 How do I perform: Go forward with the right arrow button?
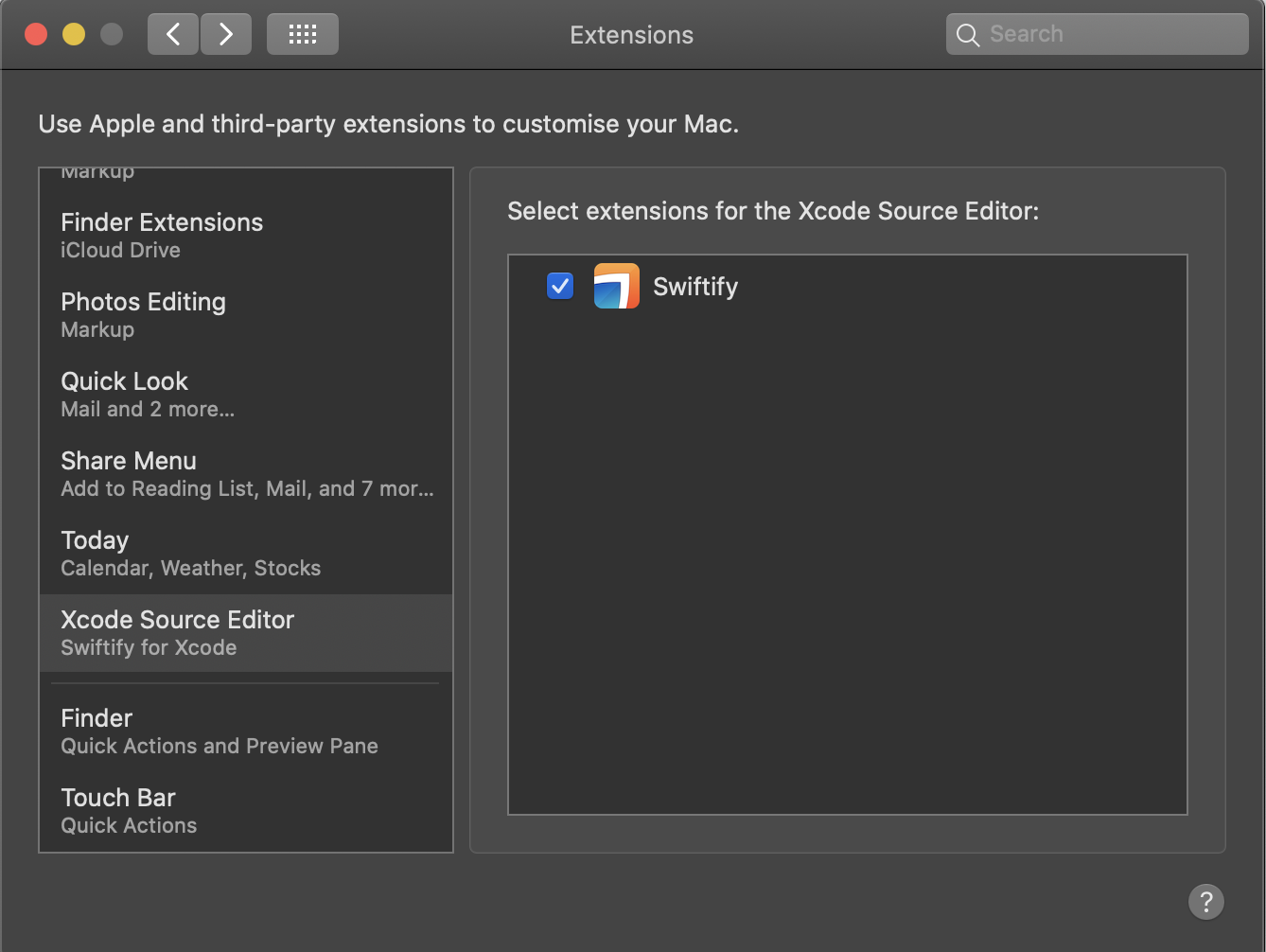[226, 35]
